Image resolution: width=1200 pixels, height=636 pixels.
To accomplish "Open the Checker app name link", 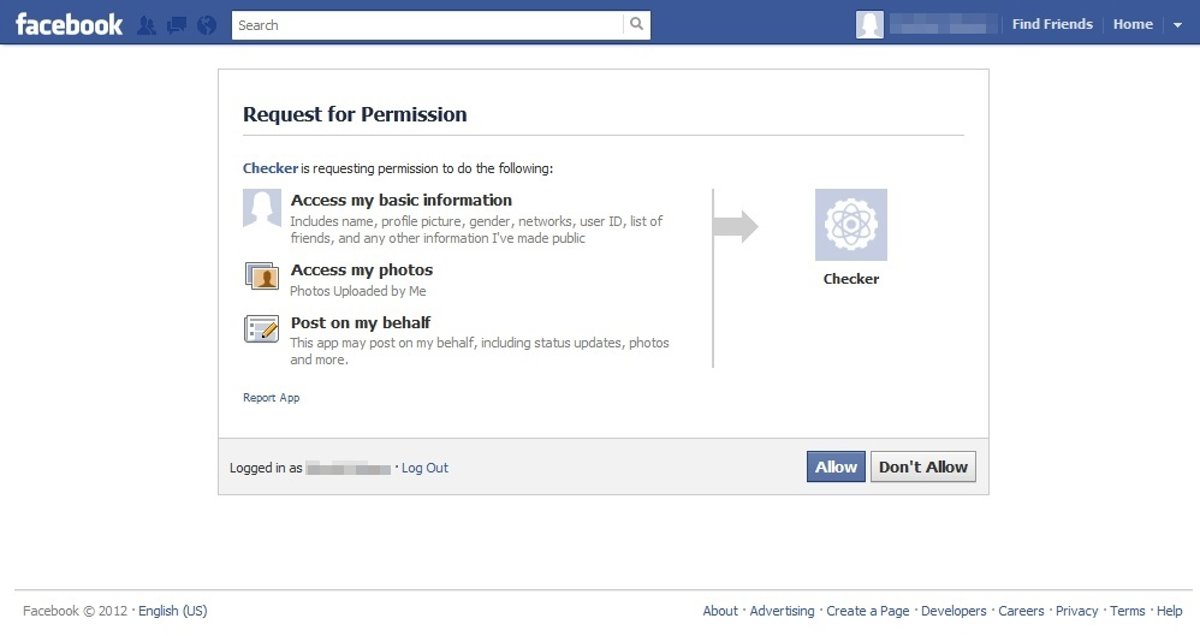I will click(270, 168).
